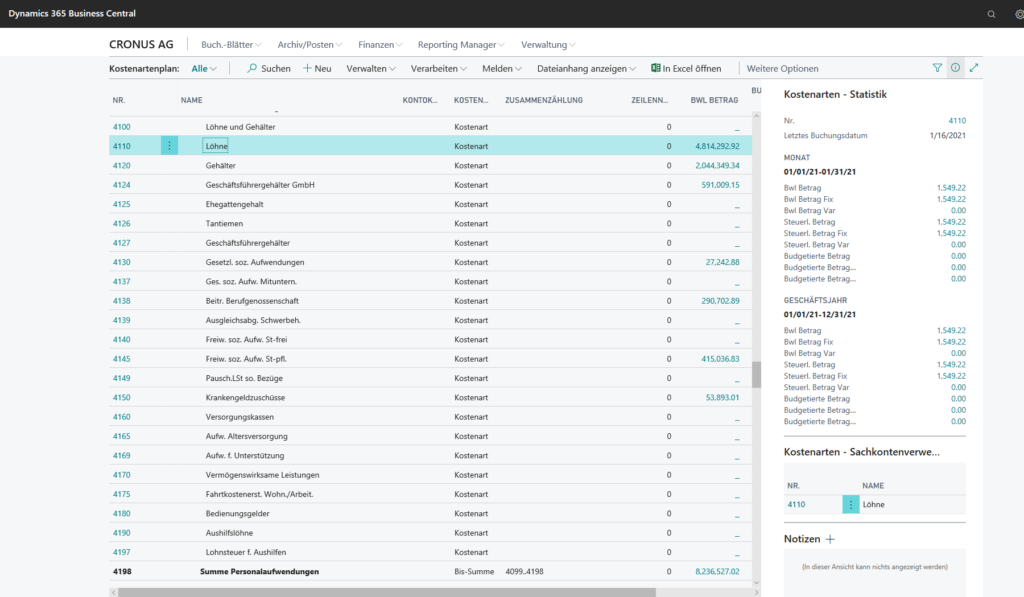
Task: Open In Excel öffnen
Action: pos(686,69)
